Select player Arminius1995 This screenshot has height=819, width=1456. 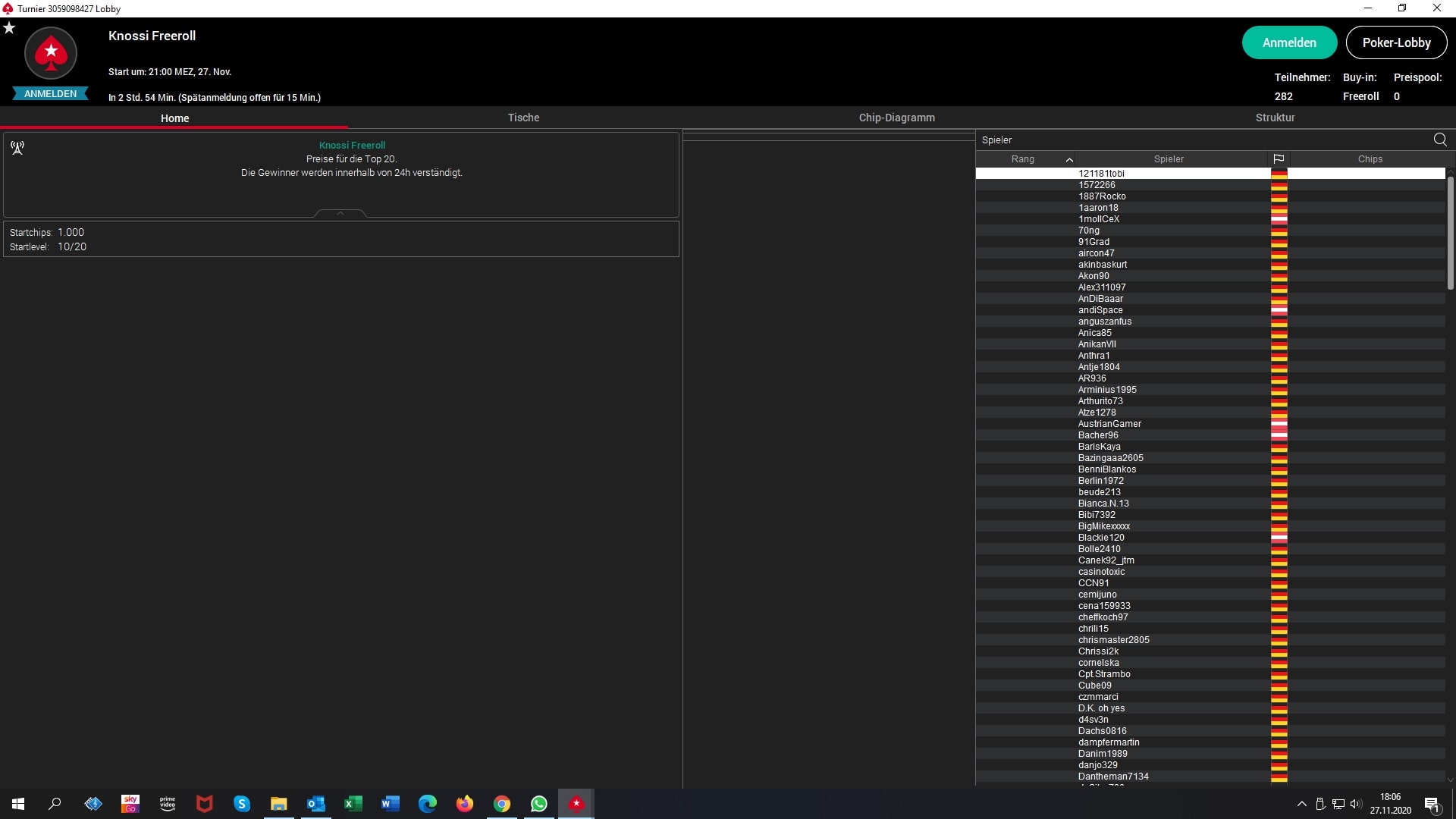click(x=1210, y=390)
